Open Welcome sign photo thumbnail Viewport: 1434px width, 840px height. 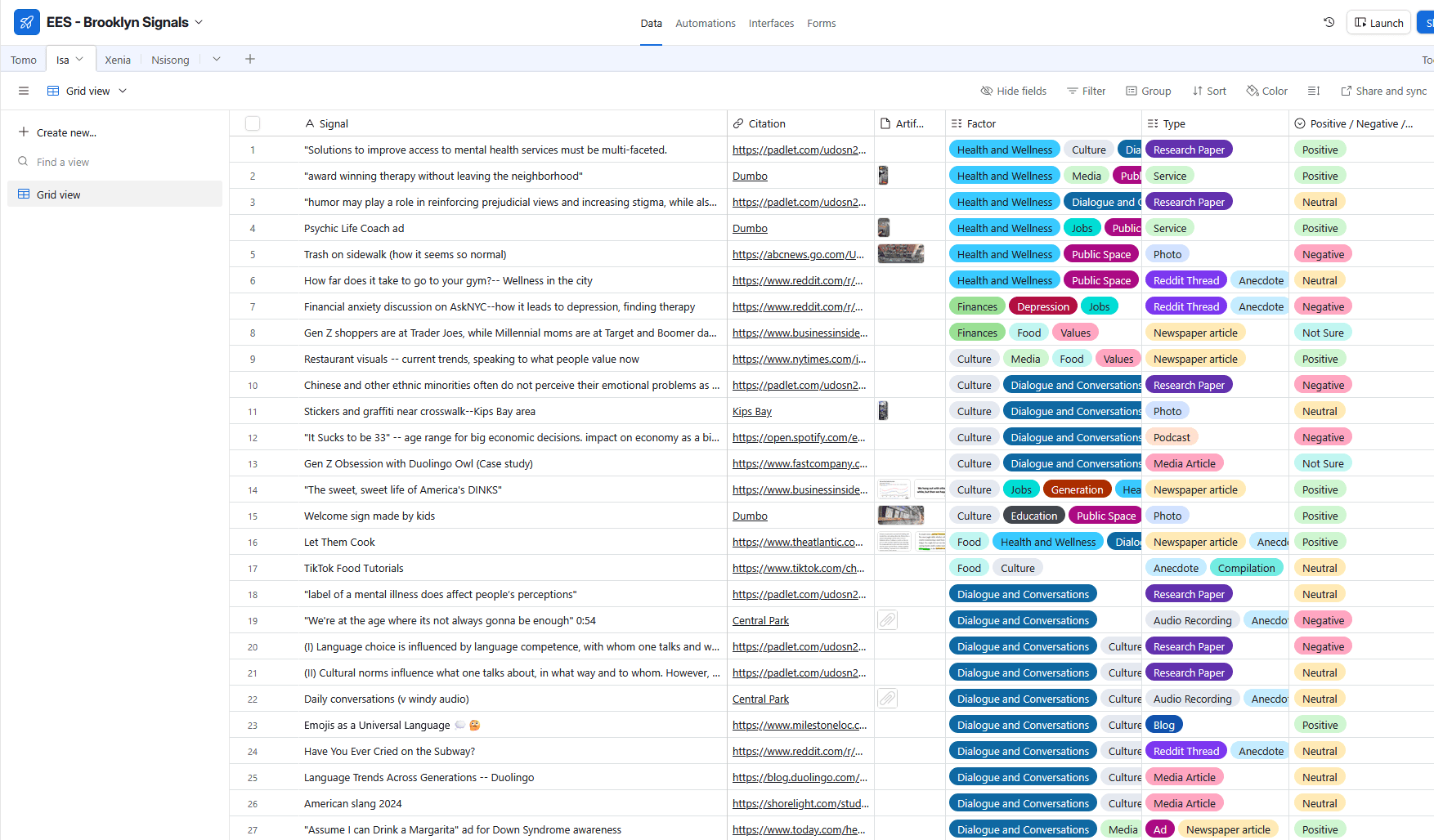coord(900,516)
